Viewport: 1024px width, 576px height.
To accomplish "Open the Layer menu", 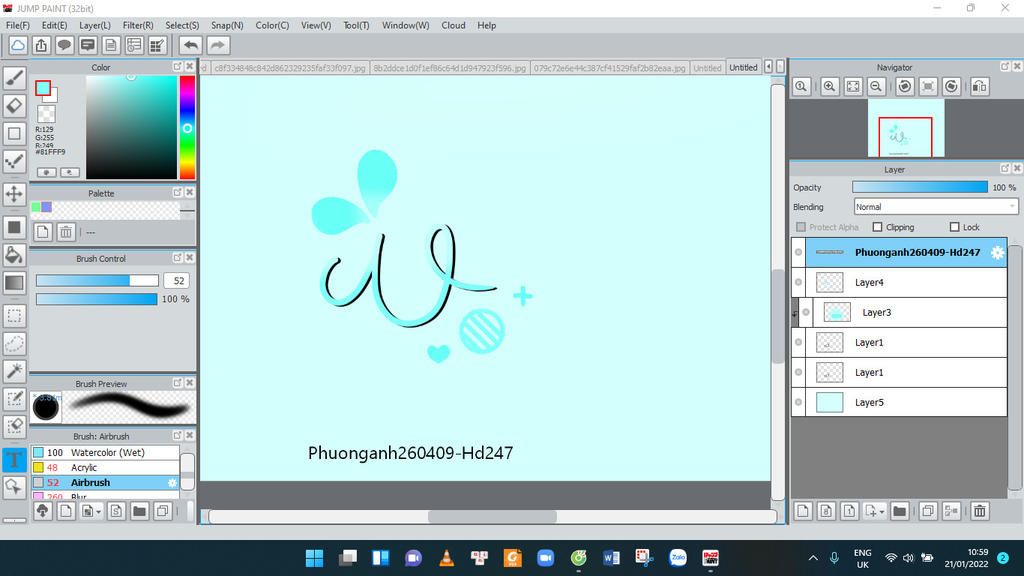I will tap(95, 25).
